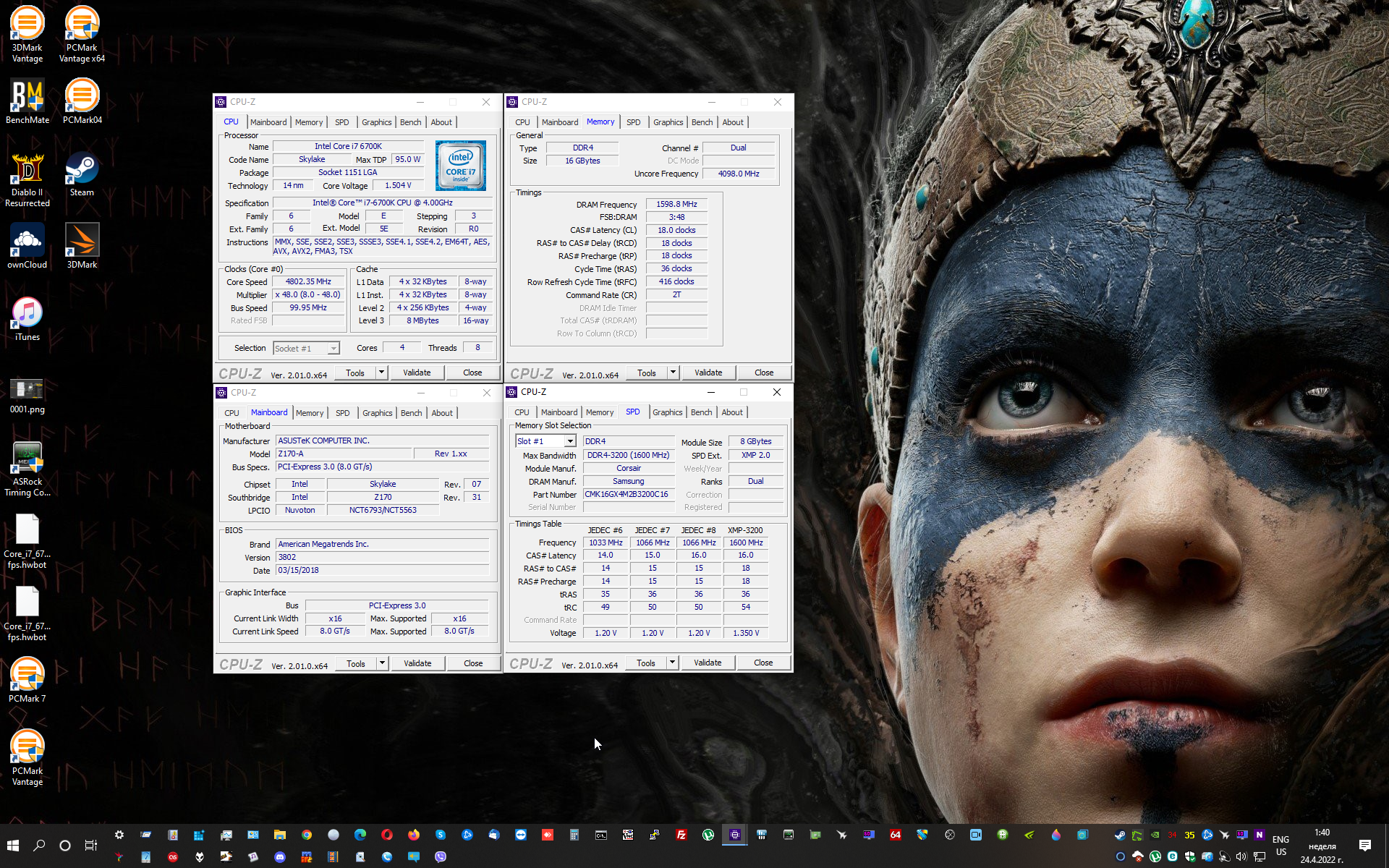Viewport: 1389px width, 868px height.
Task: Open the notification center icon
Action: [1364, 846]
